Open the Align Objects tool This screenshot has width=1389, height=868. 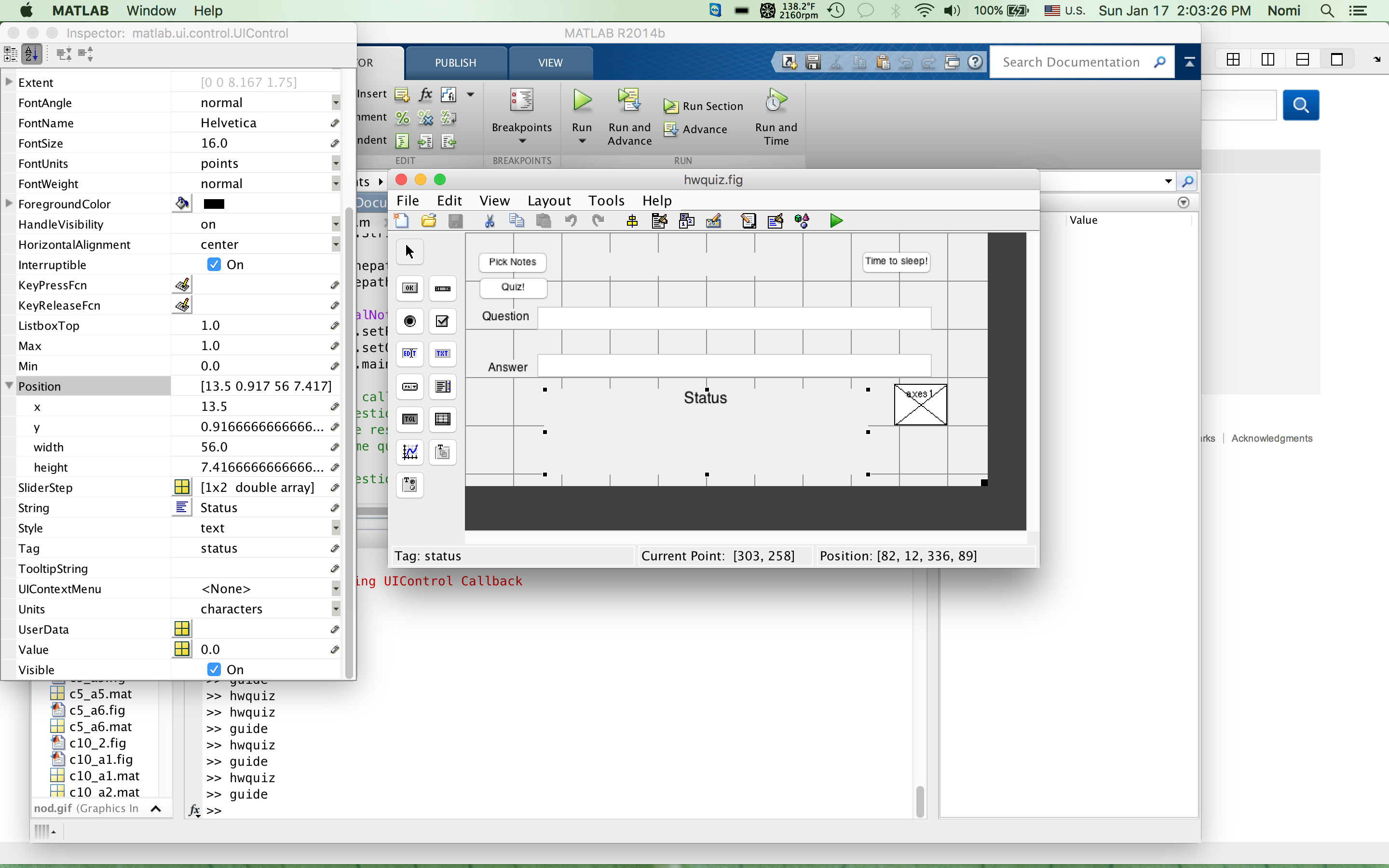coord(632,221)
